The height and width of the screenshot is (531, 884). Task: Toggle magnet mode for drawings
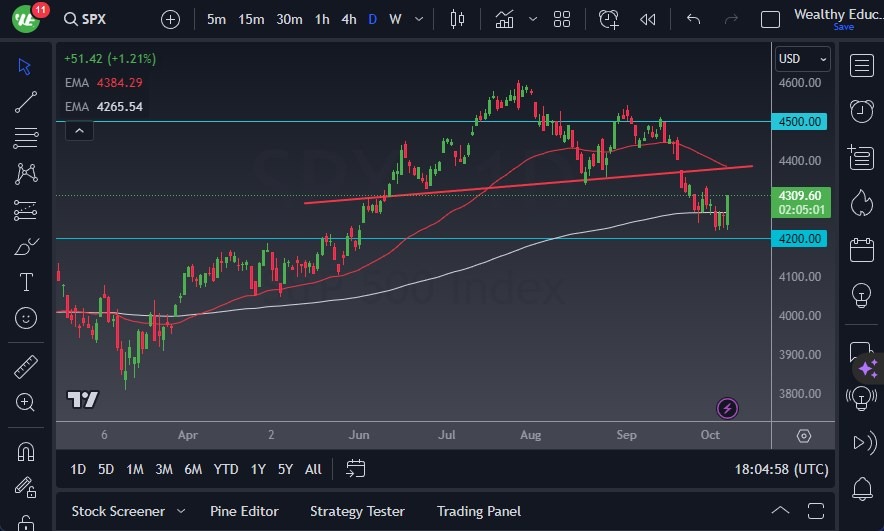(x=26, y=451)
